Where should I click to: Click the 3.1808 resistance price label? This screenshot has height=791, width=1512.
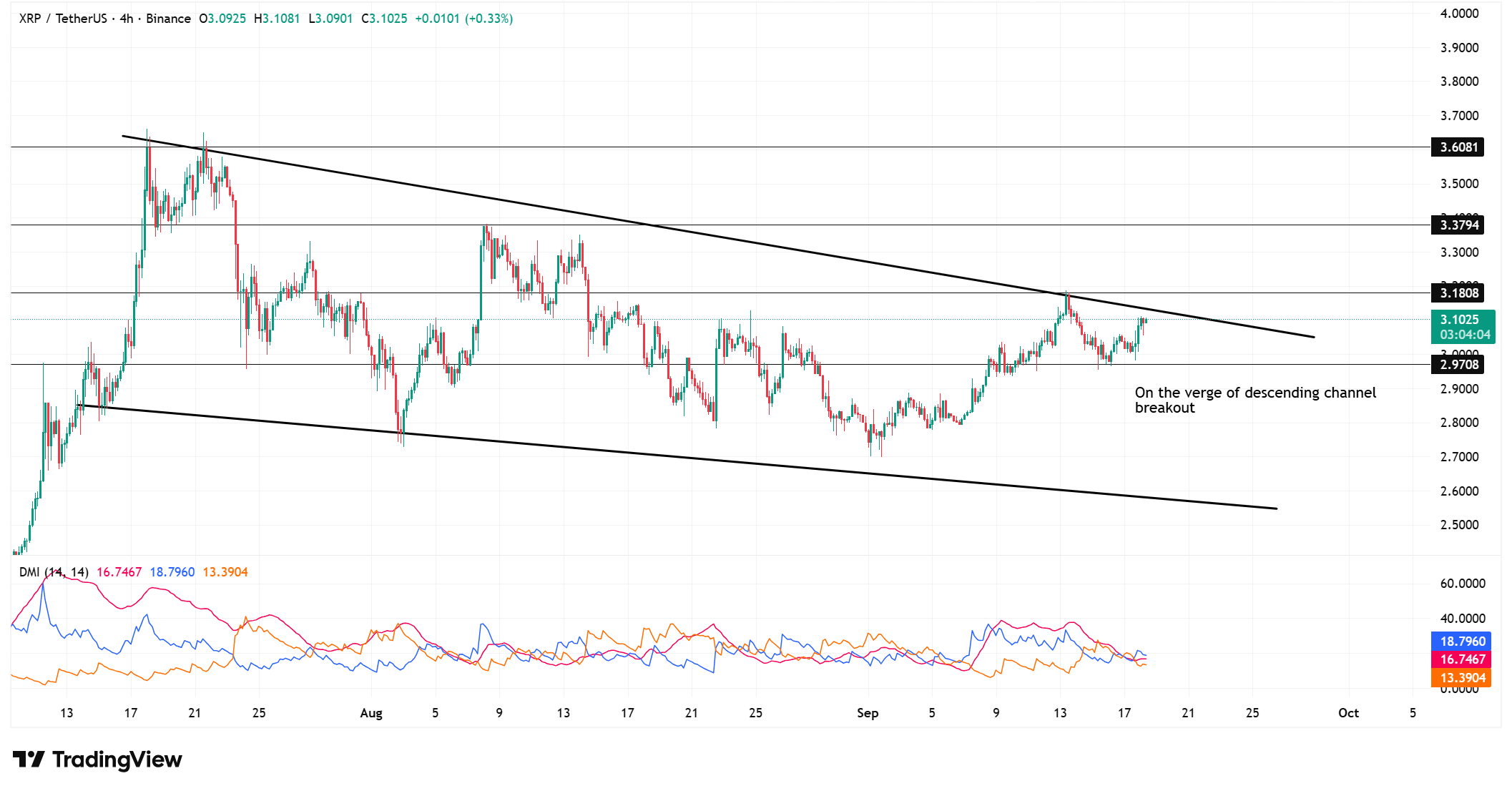tap(1458, 293)
